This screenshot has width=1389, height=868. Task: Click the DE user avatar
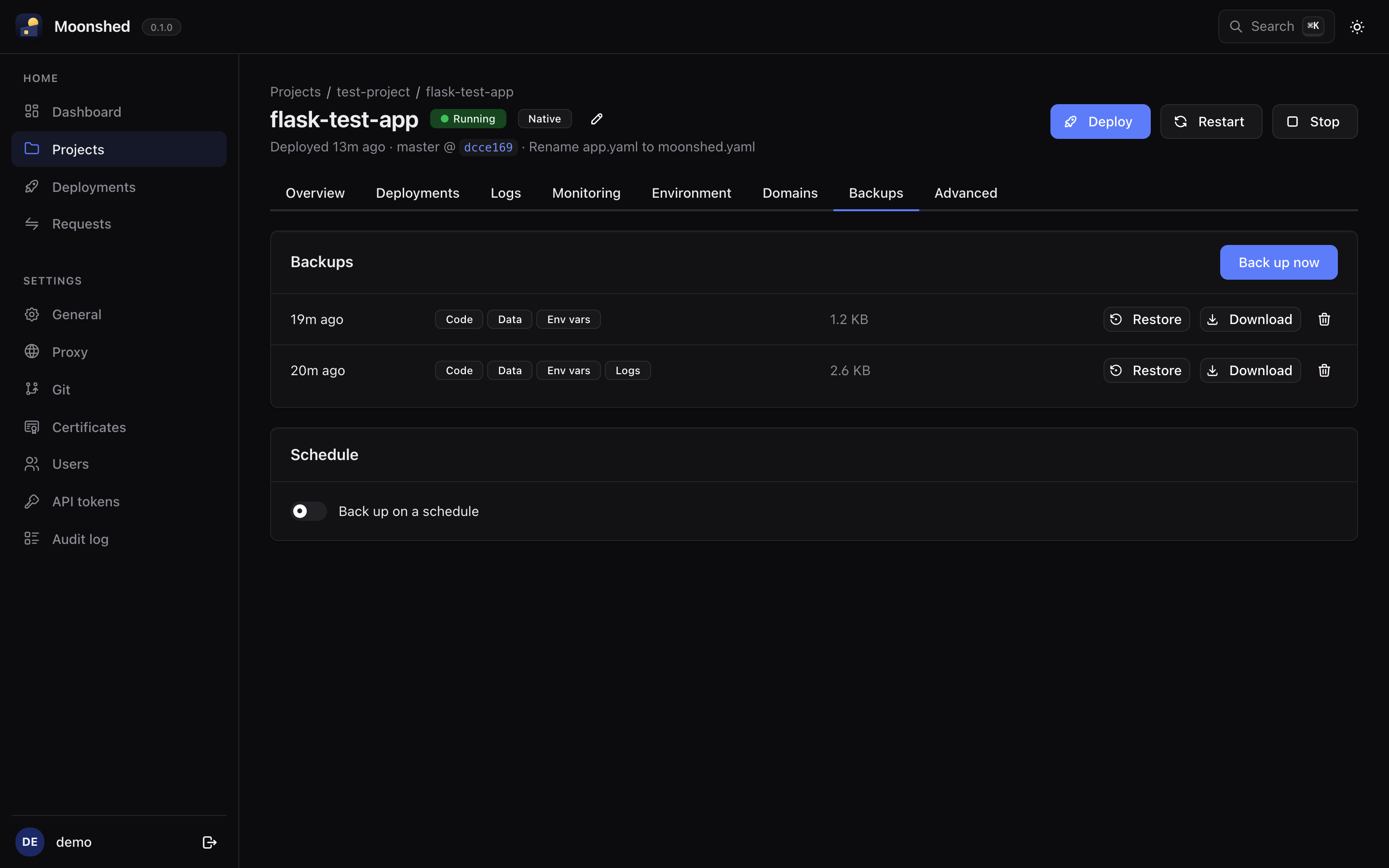point(30,841)
